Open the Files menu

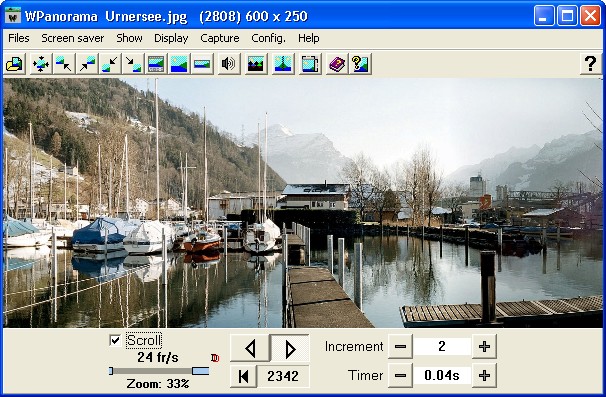(19, 38)
